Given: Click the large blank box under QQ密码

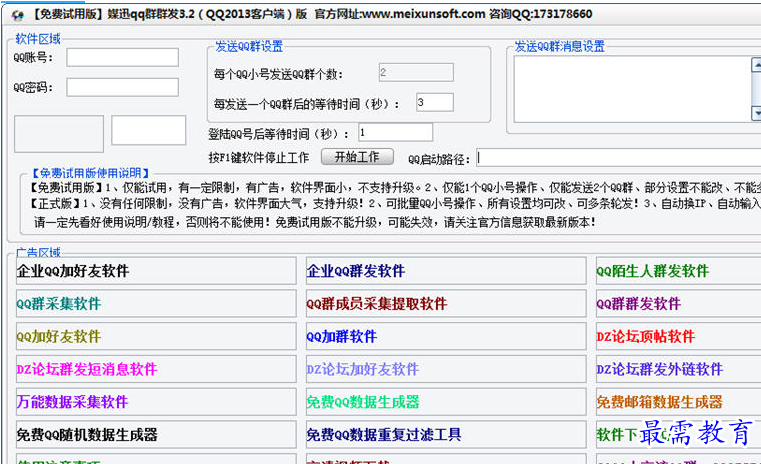Looking at the screenshot, I should pos(59,133).
